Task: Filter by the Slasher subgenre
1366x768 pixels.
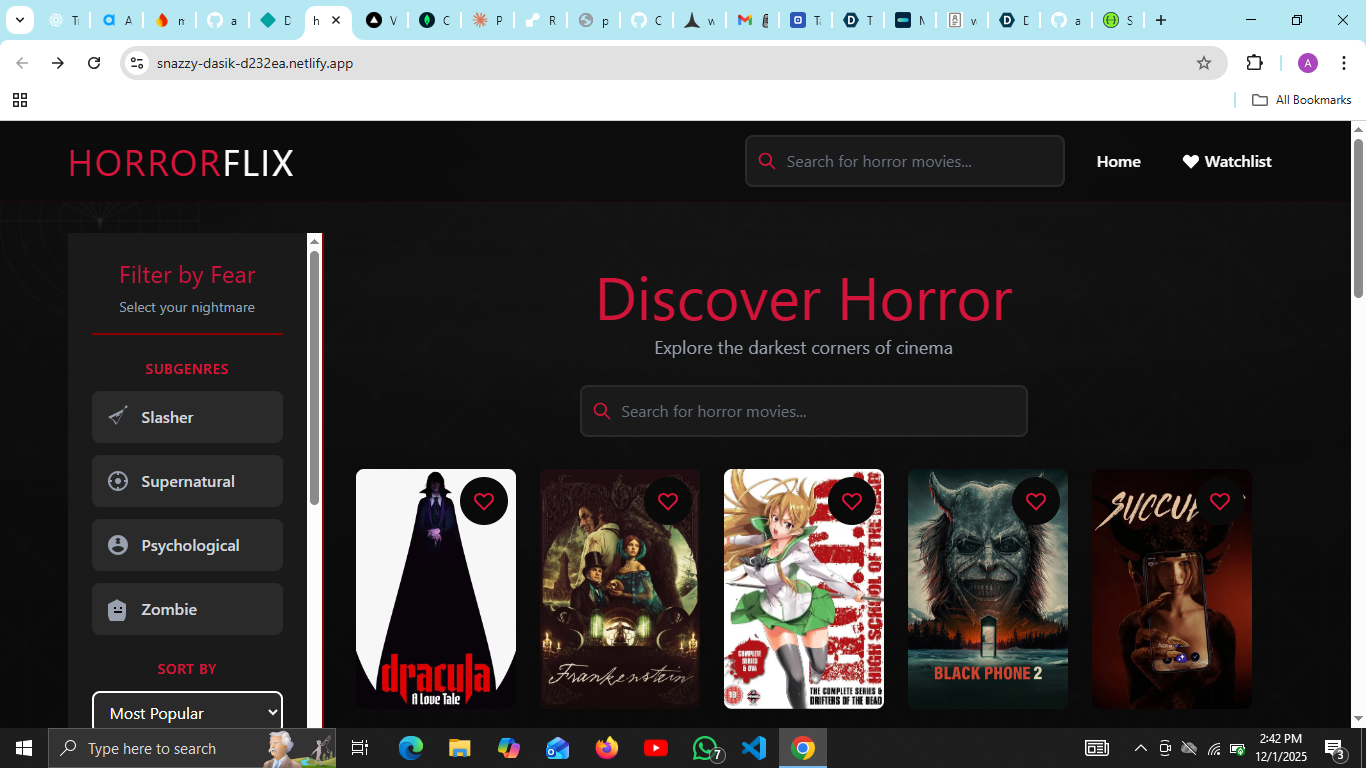Action: pyautogui.click(x=187, y=417)
